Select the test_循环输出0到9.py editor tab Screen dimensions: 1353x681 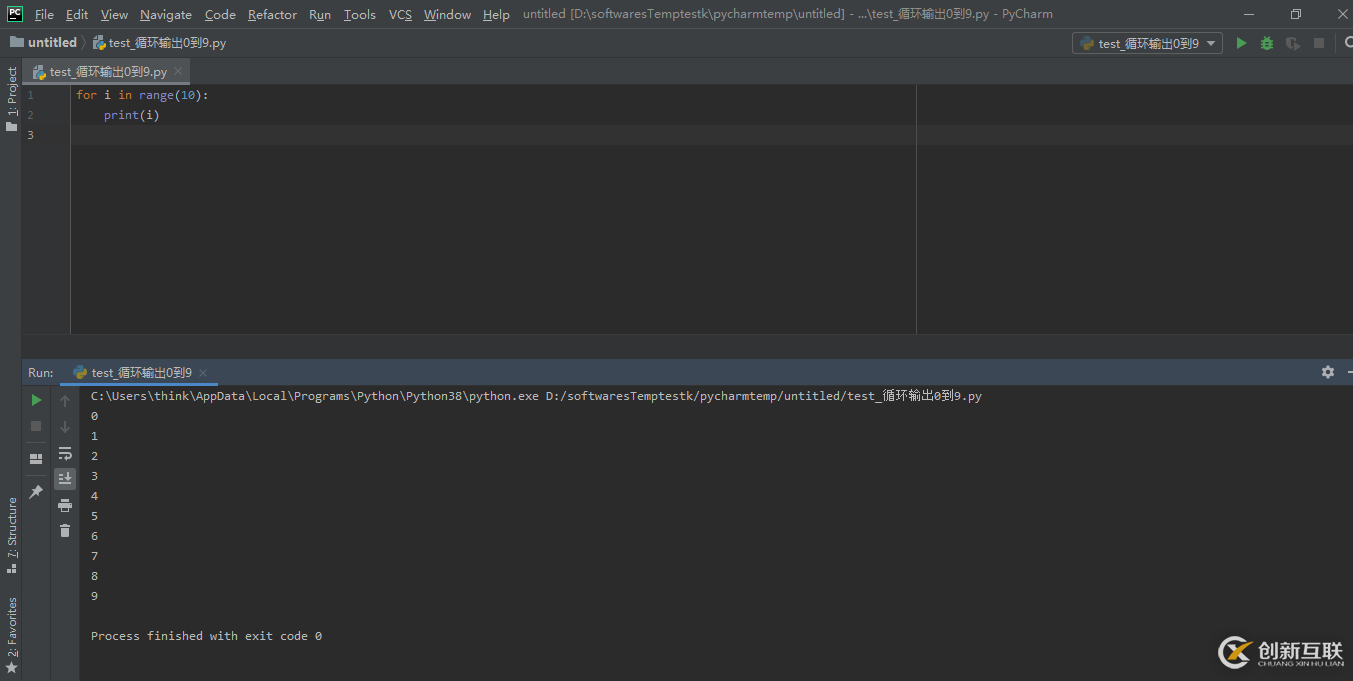pyautogui.click(x=108, y=72)
